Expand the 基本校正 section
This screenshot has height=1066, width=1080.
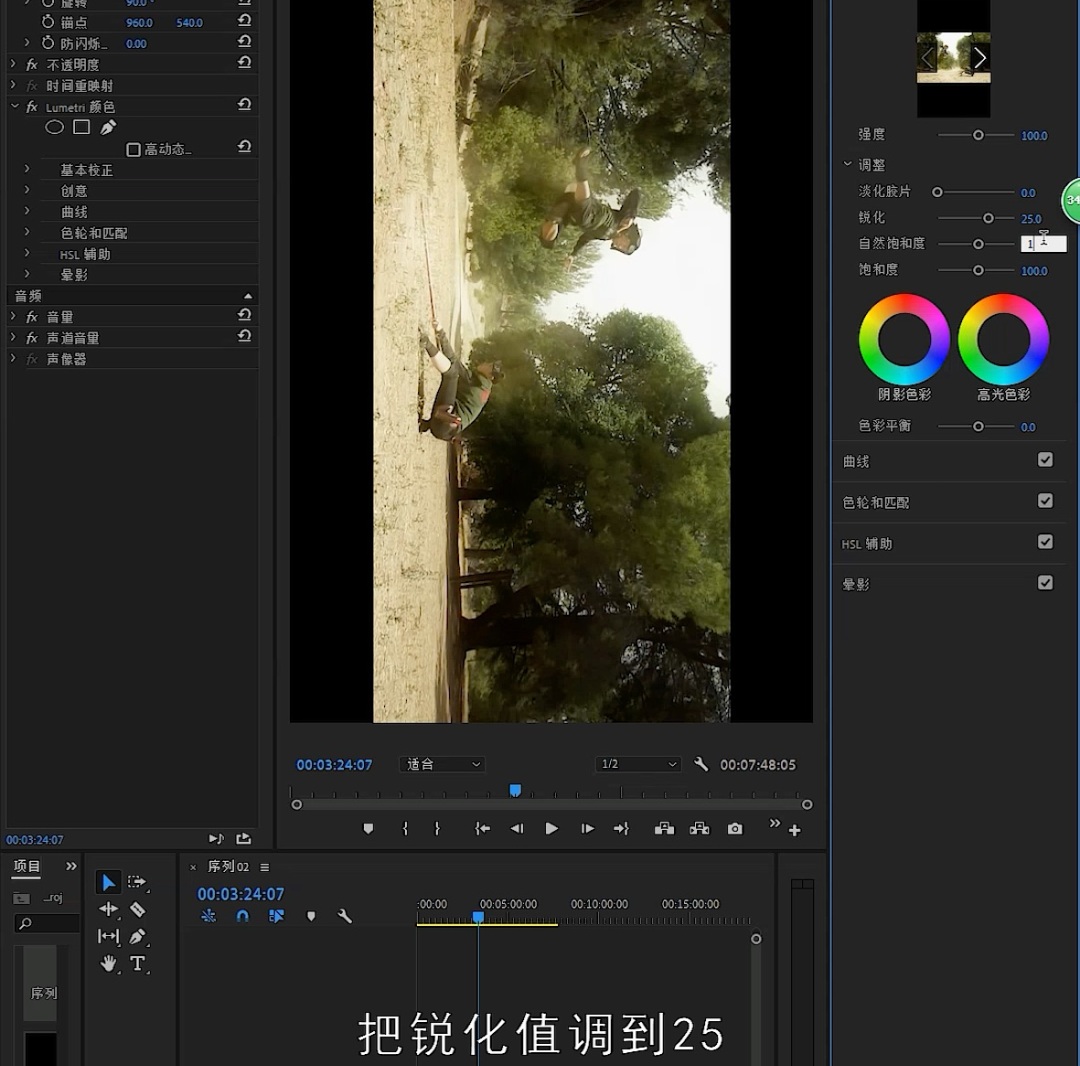click(27, 169)
